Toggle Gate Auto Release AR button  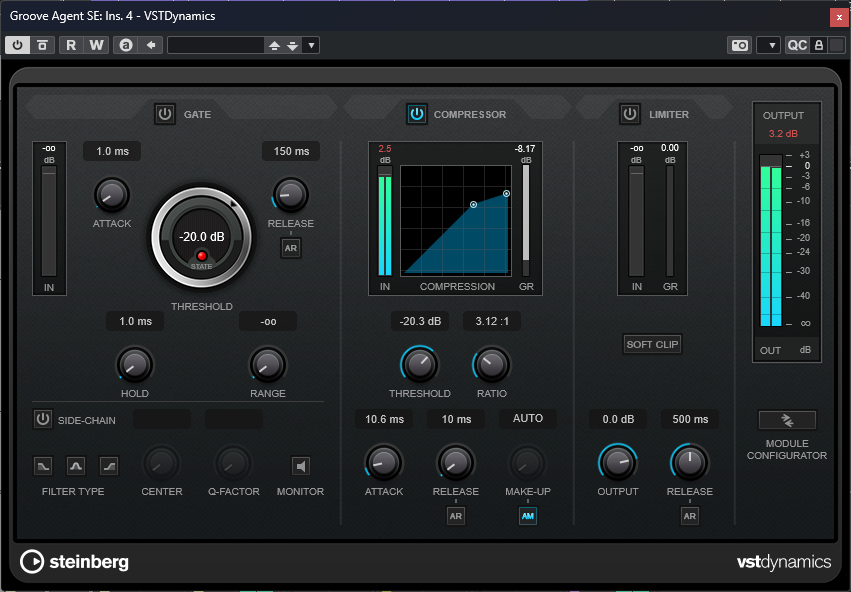pos(291,248)
